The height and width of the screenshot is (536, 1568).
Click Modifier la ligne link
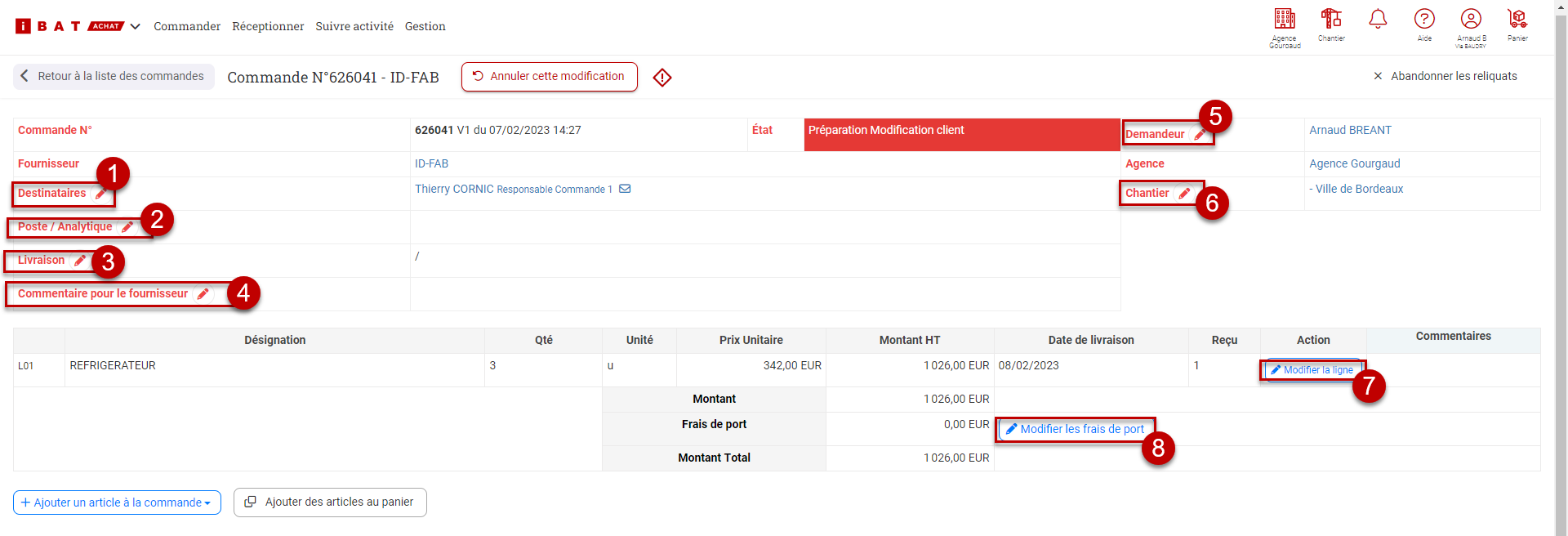(x=1312, y=370)
